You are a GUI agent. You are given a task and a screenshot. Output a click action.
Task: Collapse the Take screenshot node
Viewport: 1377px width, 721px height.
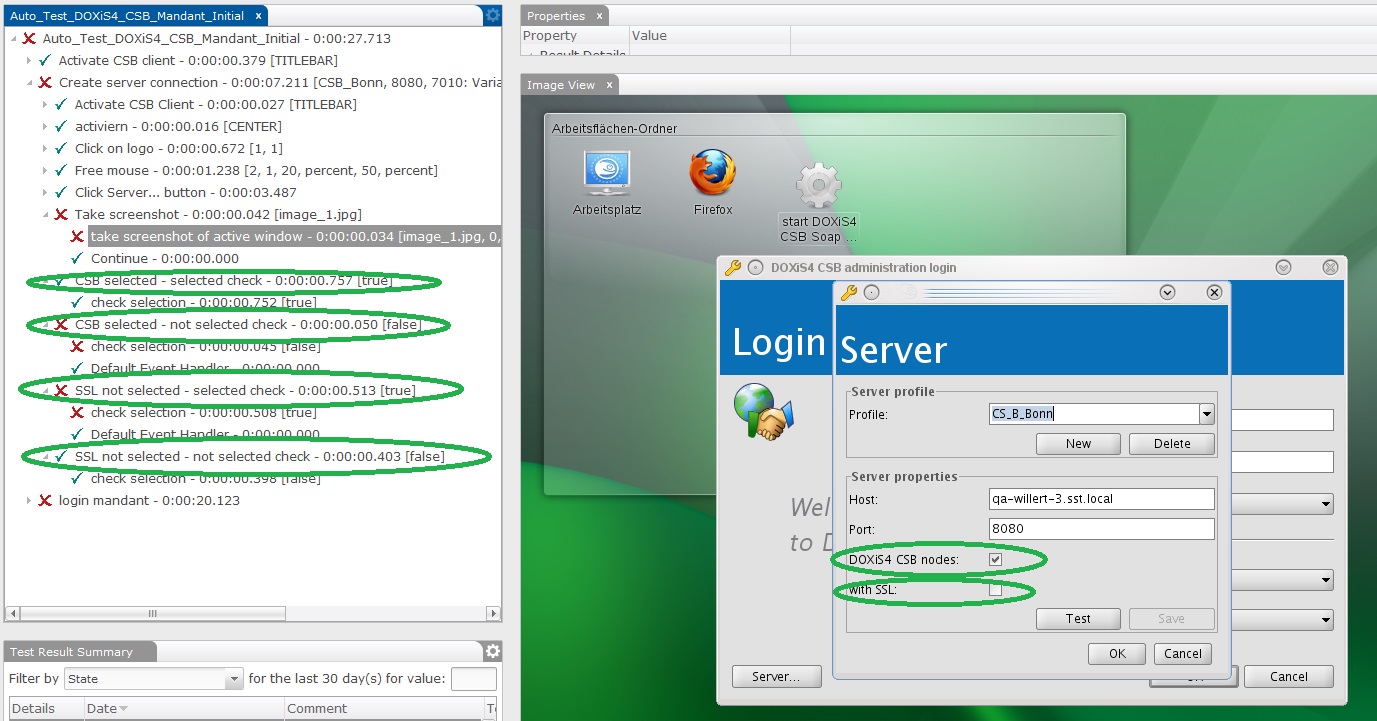tap(45, 214)
